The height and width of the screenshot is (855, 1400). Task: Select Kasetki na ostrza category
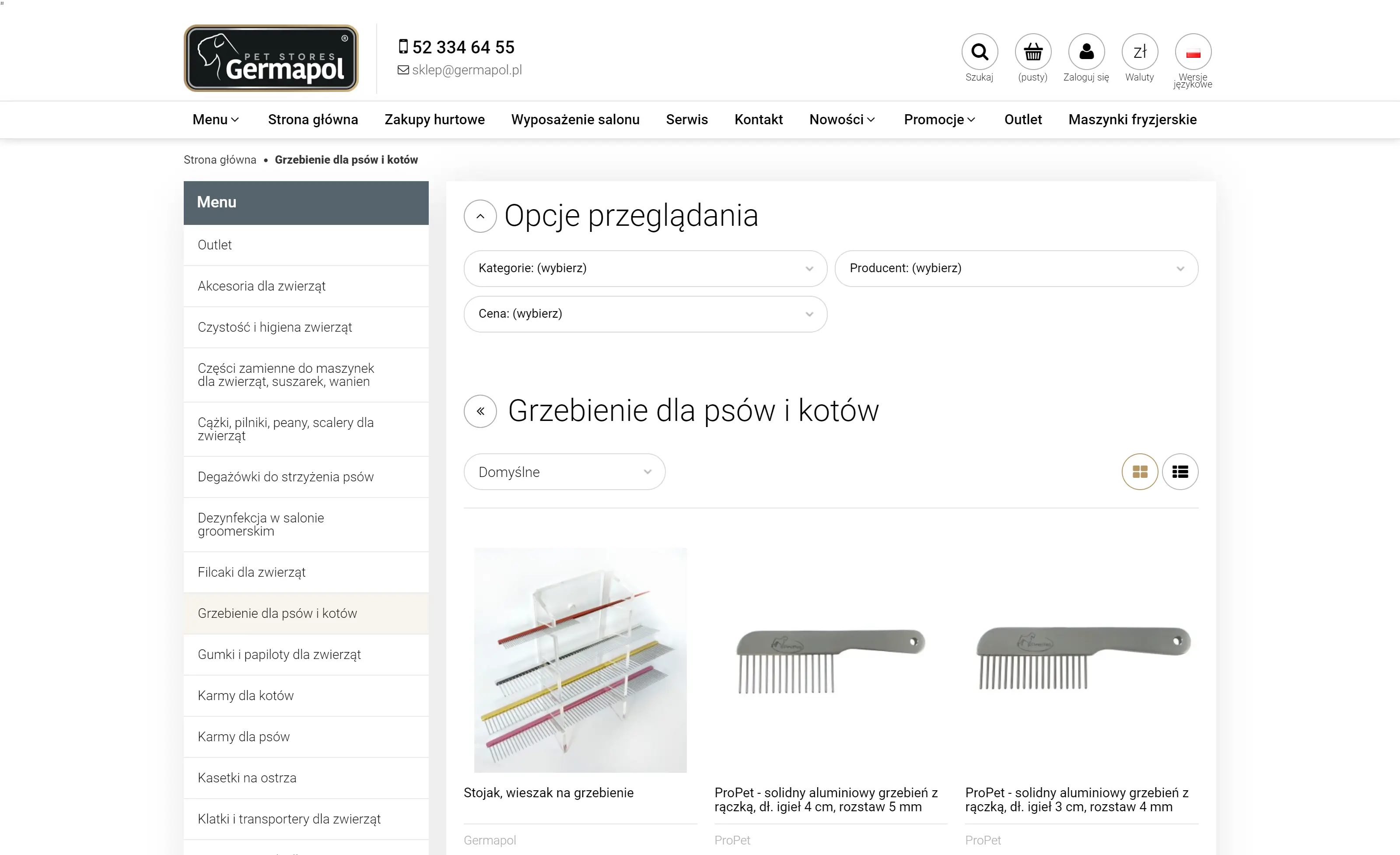[306, 778]
